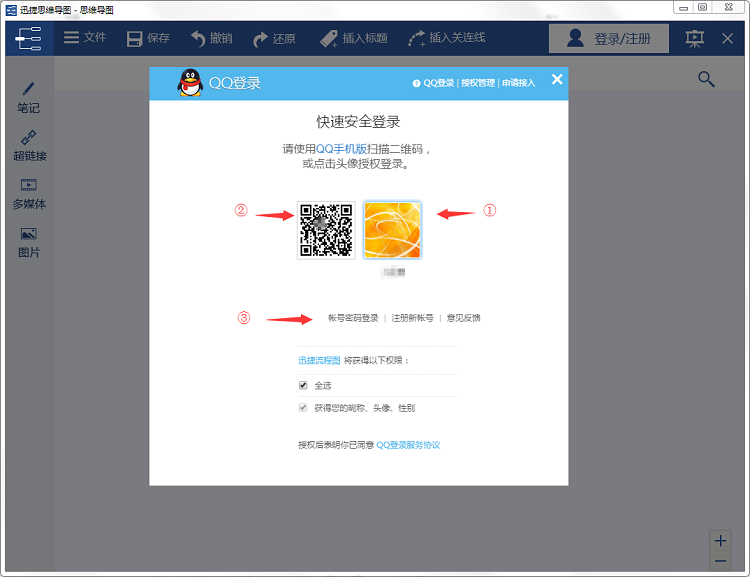Click 插入关连线 in the toolbar
Image resolution: width=750 pixels, height=577 pixels.
[447, 38]
